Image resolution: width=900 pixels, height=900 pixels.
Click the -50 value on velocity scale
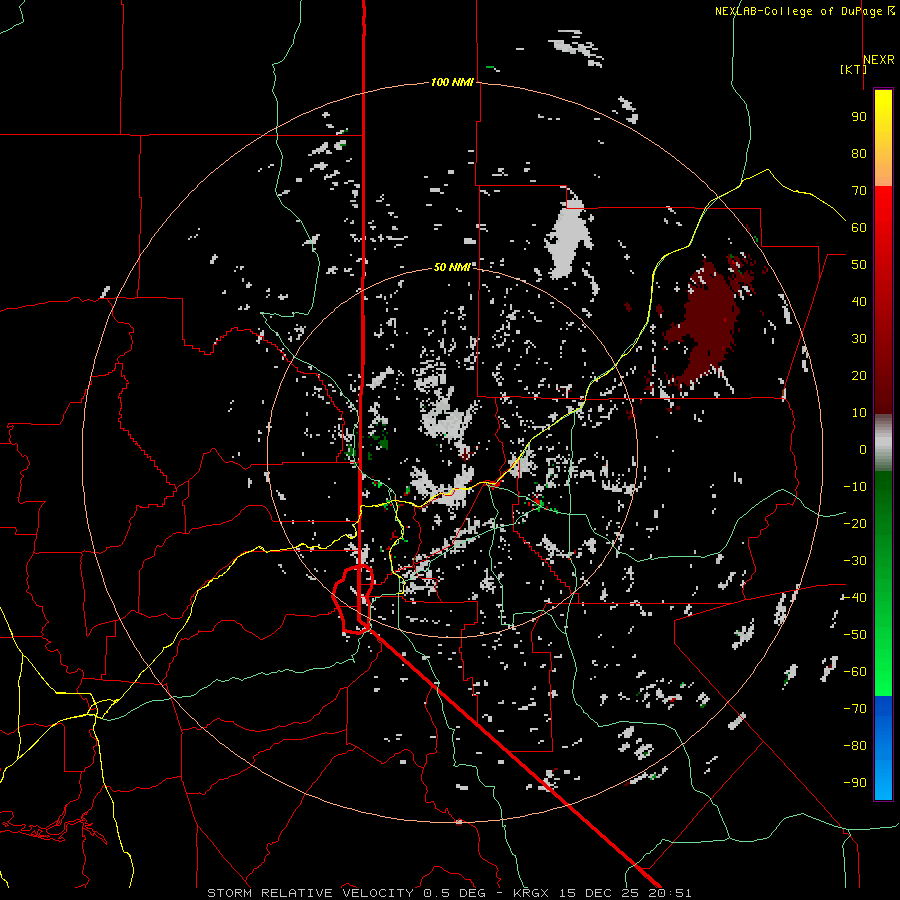pyautogui.click(x=855, y=634)
